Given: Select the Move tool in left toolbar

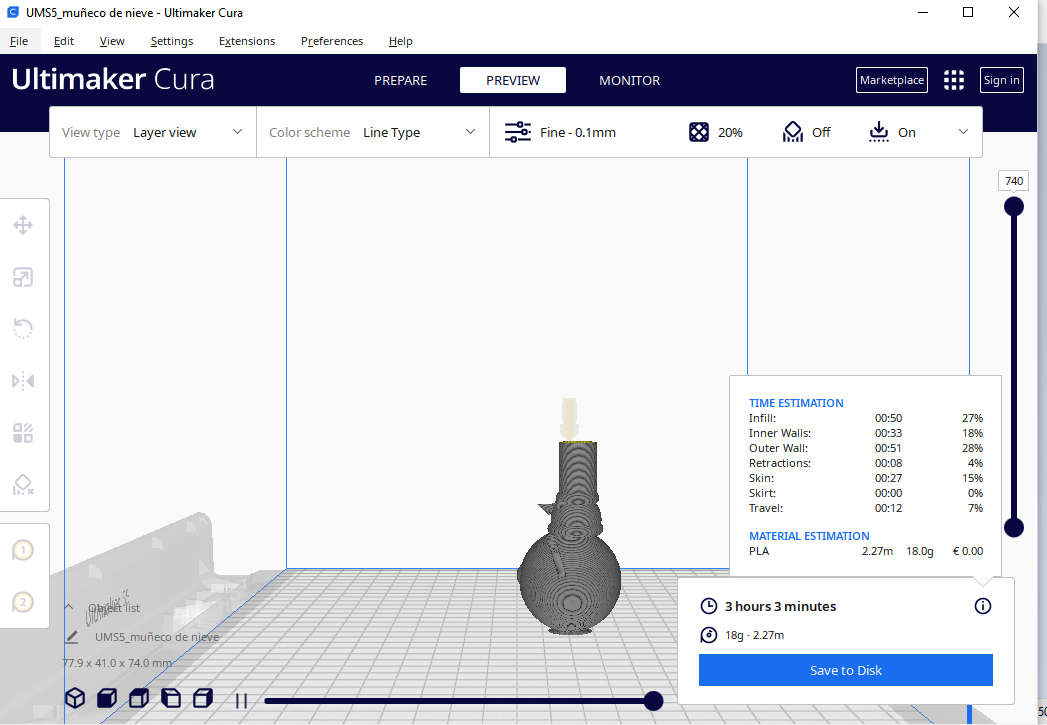Looking at the screenshot, I should coord(23,225).
